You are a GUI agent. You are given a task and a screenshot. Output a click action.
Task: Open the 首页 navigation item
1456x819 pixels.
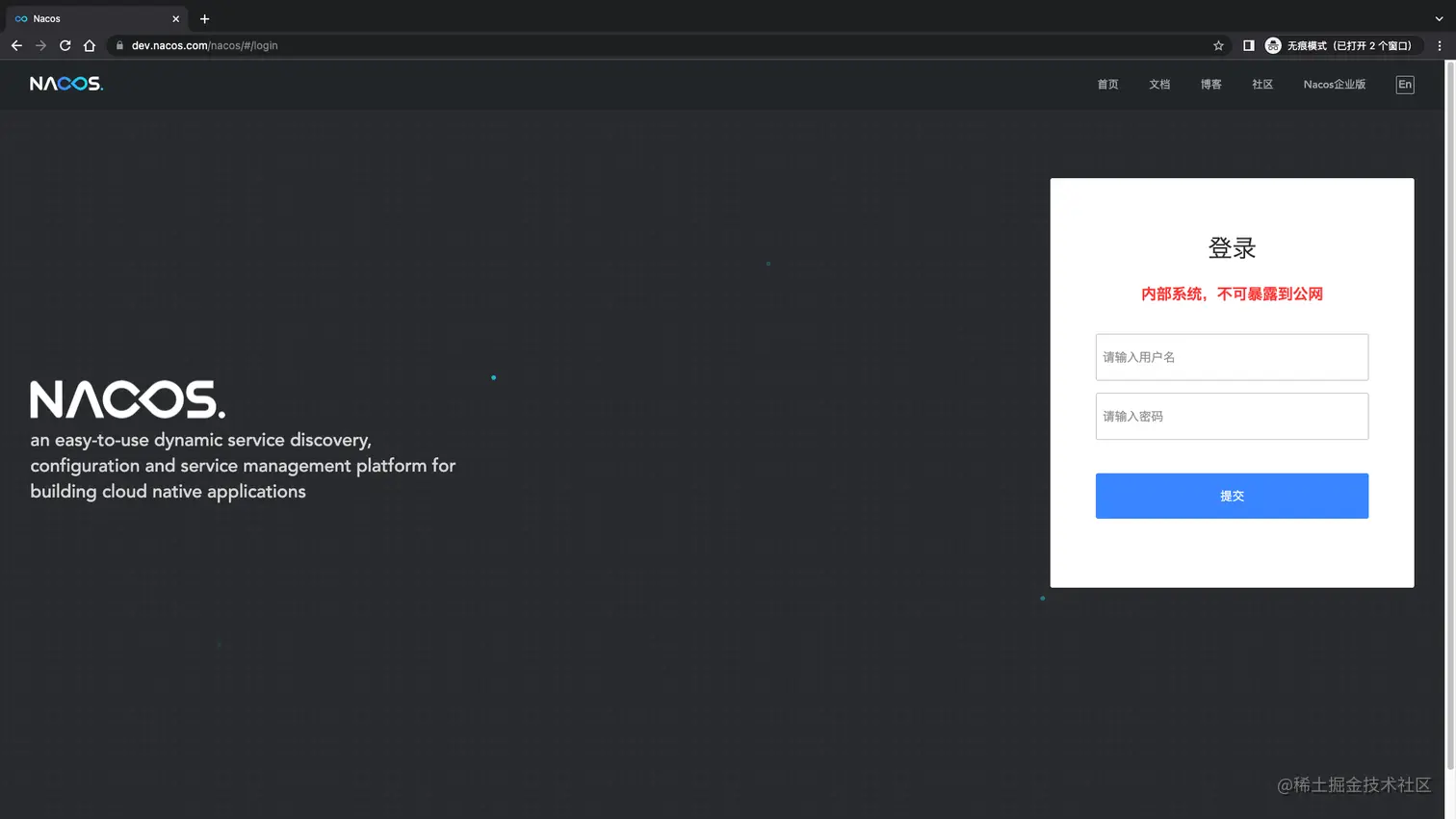[x=1107, y=85]
